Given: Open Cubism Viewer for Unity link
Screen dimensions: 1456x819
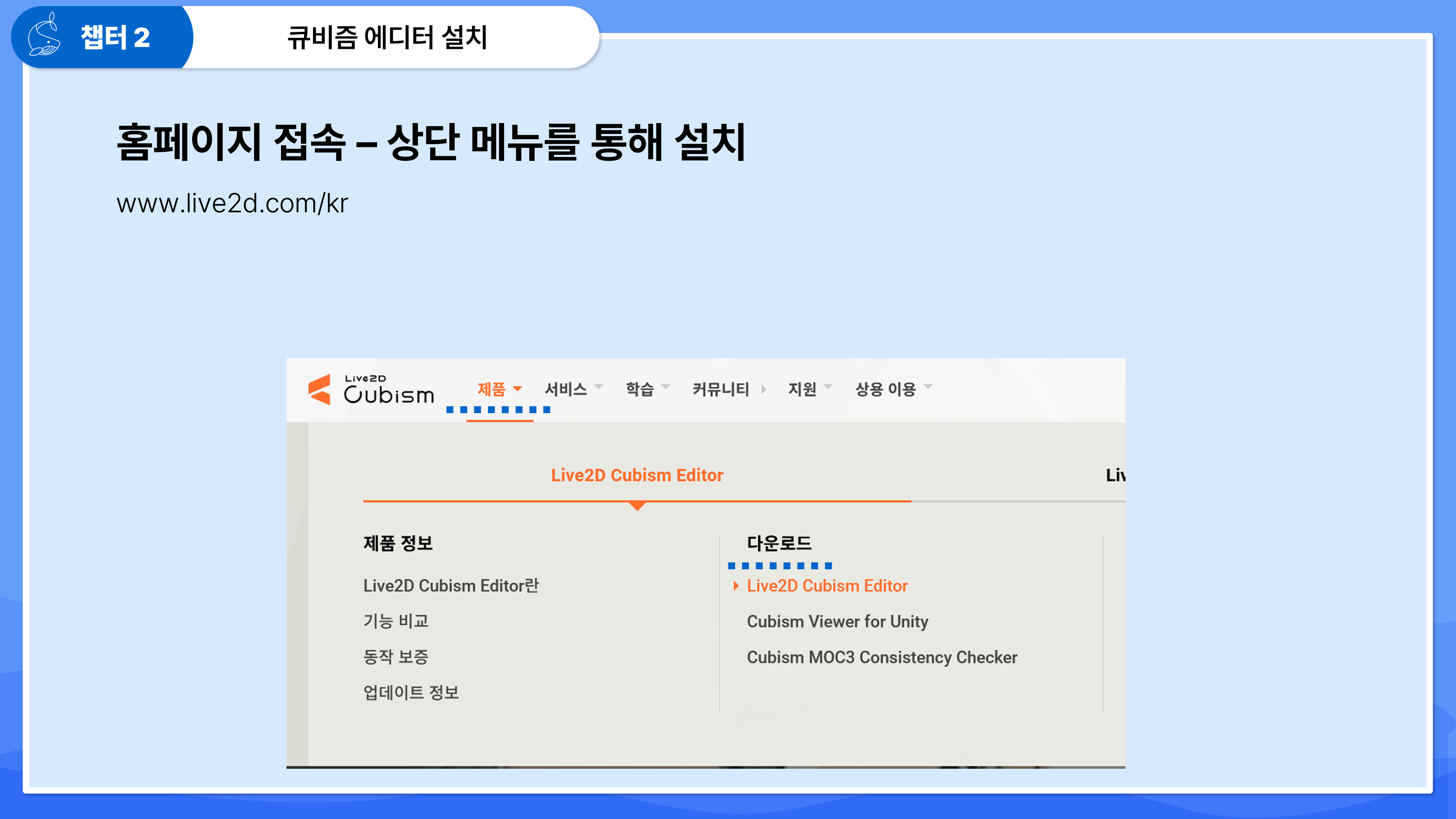Looking at the screenshot, I should [837, 622].
